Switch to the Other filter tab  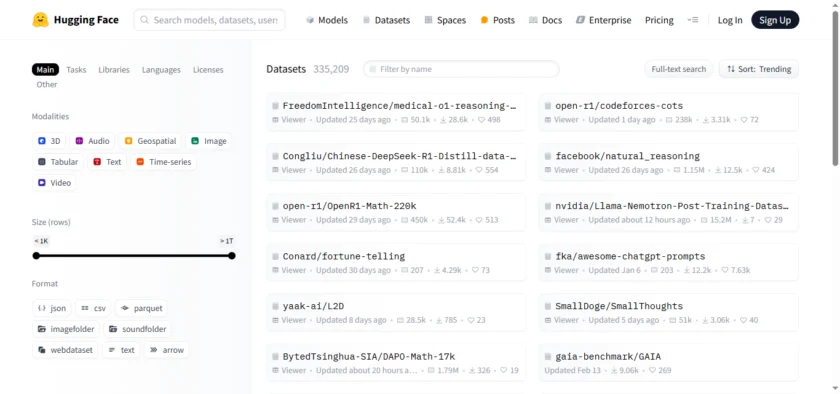[47, 85]
